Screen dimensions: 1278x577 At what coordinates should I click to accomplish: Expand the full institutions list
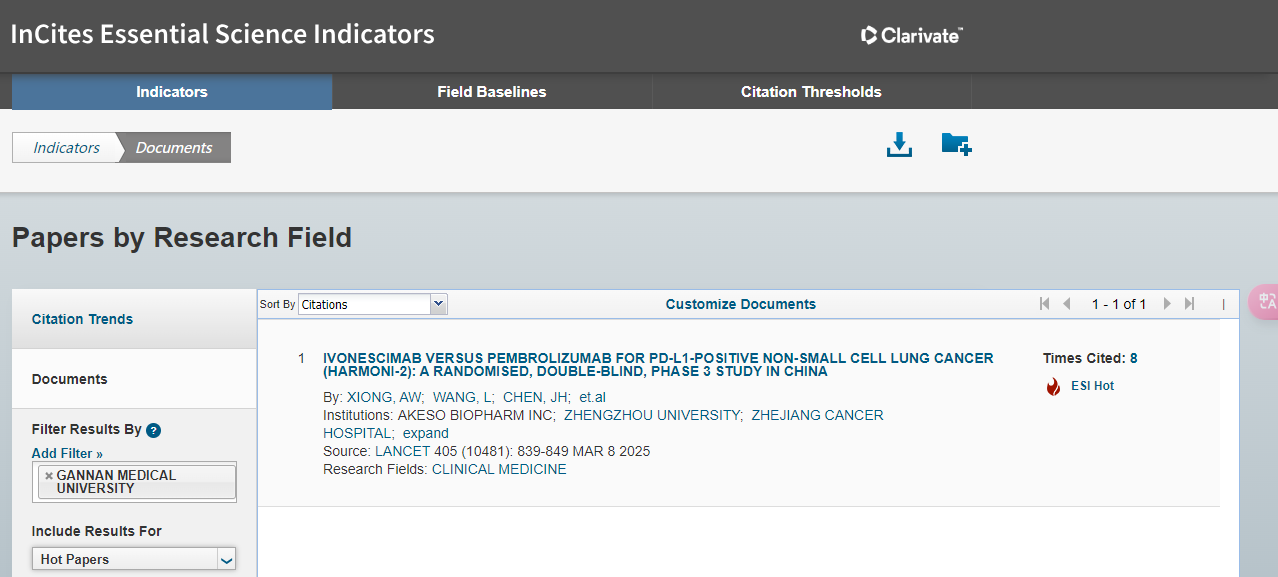tap(426, 433)
